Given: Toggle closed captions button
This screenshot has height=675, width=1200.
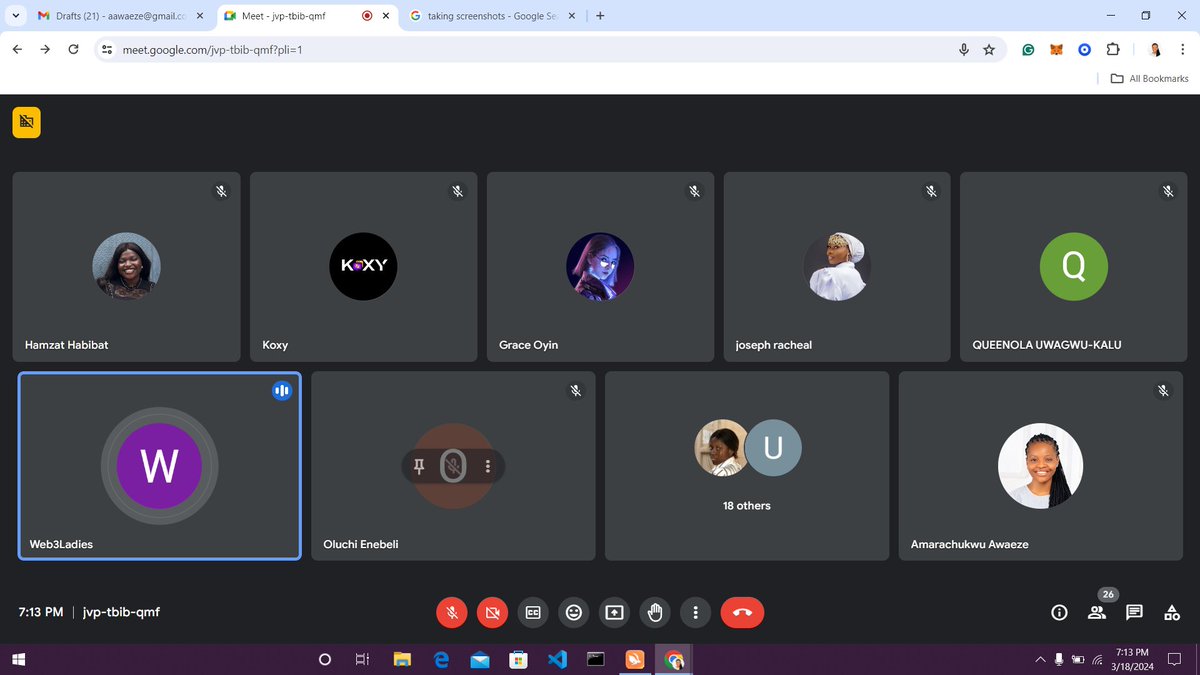Looking at the screenshot, I should pyautogui.click(x=533, y=612).
